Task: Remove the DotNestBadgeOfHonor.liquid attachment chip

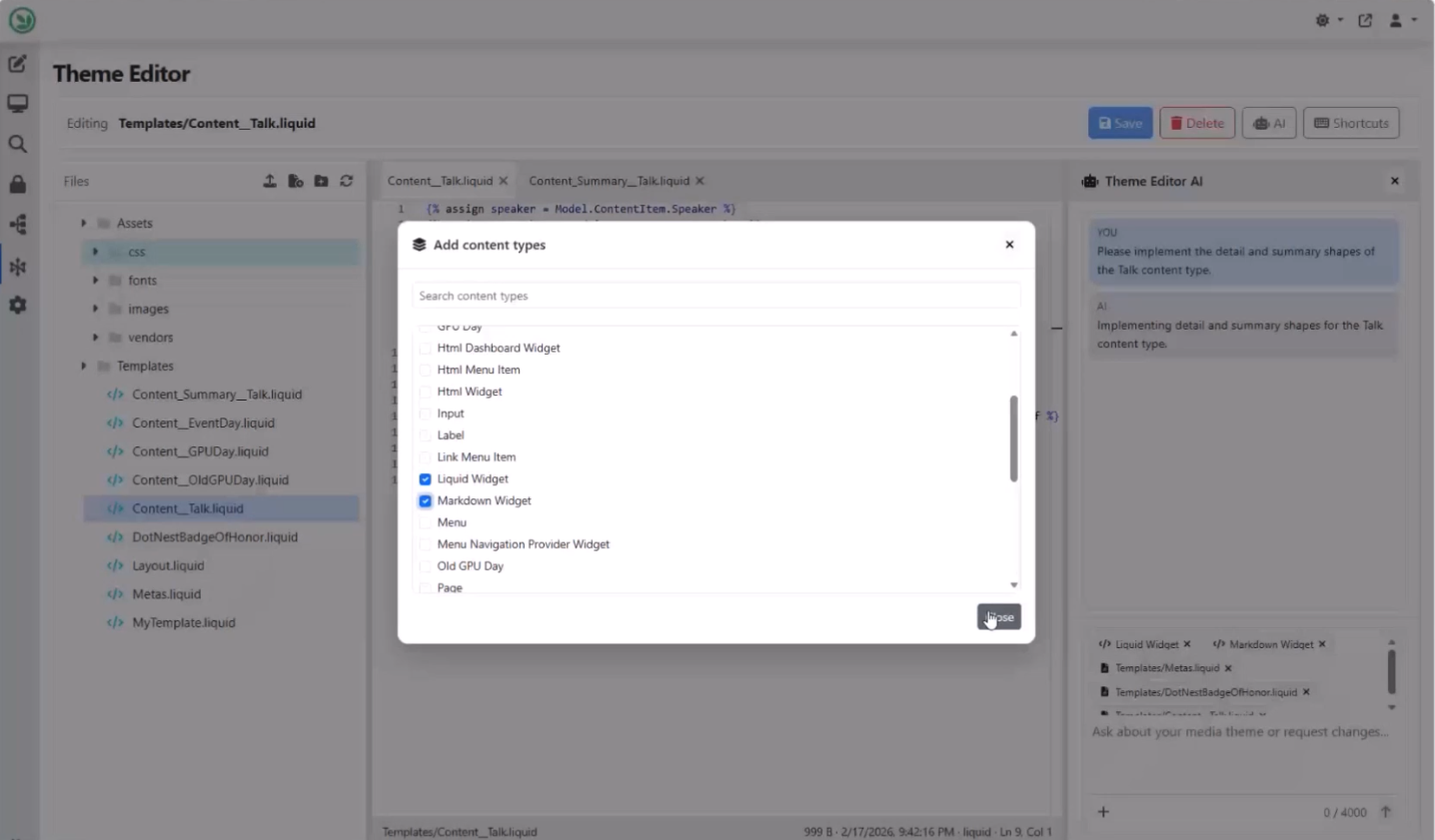Action: click(x=1306, y=692)
